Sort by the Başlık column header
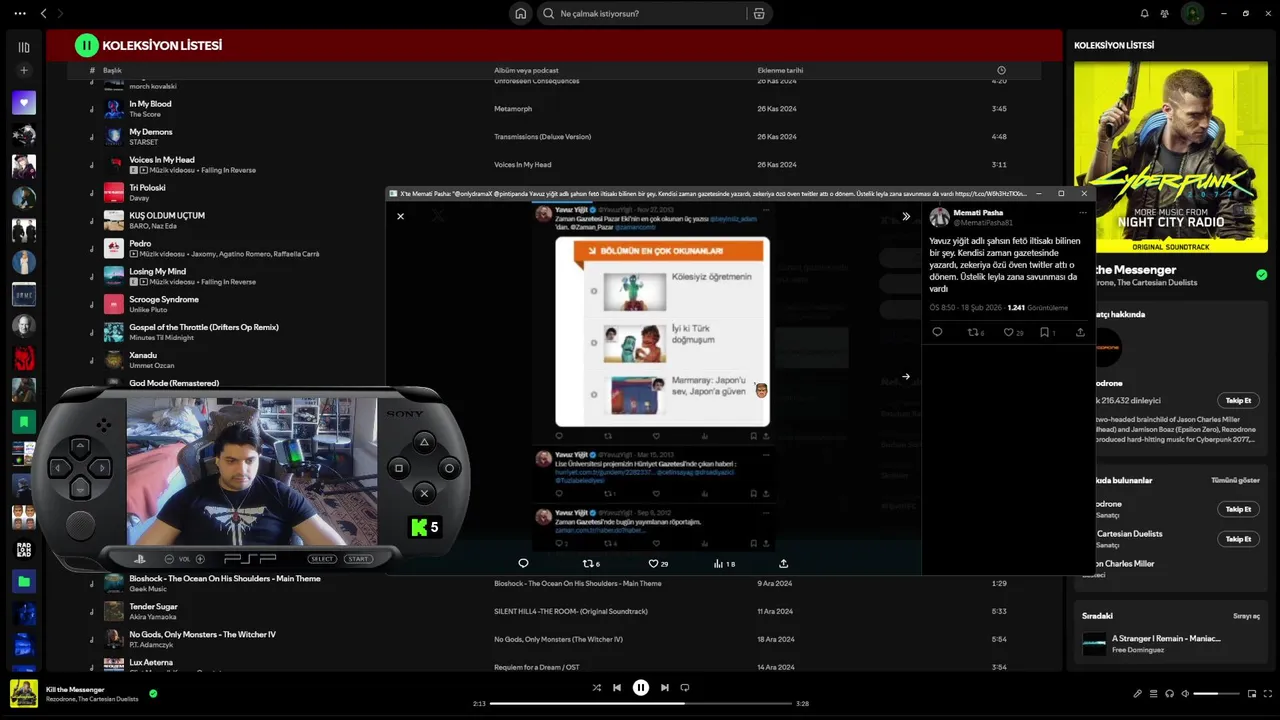 click(112, 70)
